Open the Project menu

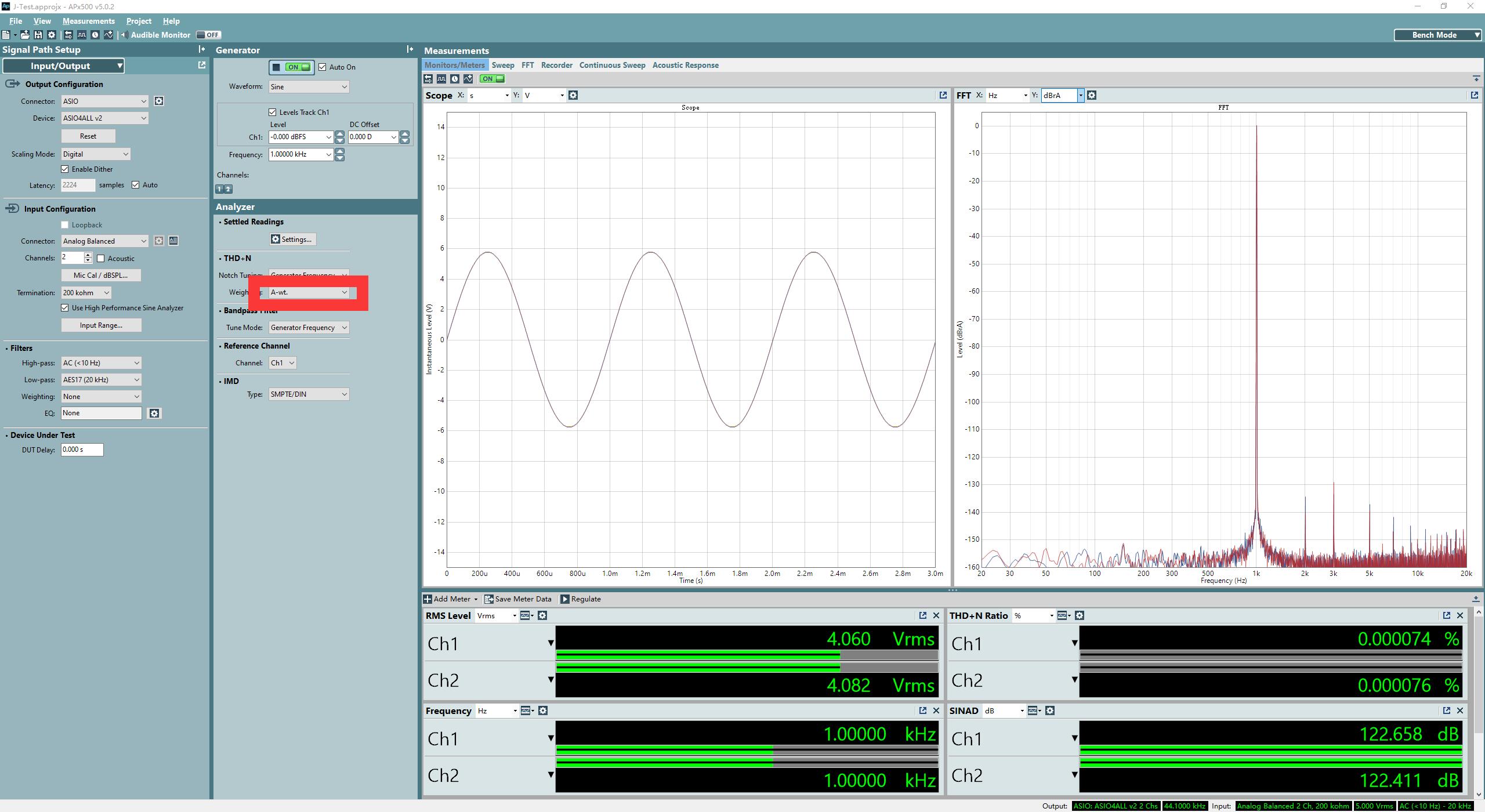(x=139, y=21)
